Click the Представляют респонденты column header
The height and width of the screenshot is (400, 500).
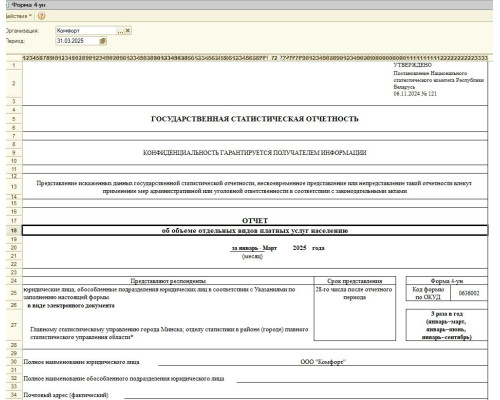click(168, 281)
